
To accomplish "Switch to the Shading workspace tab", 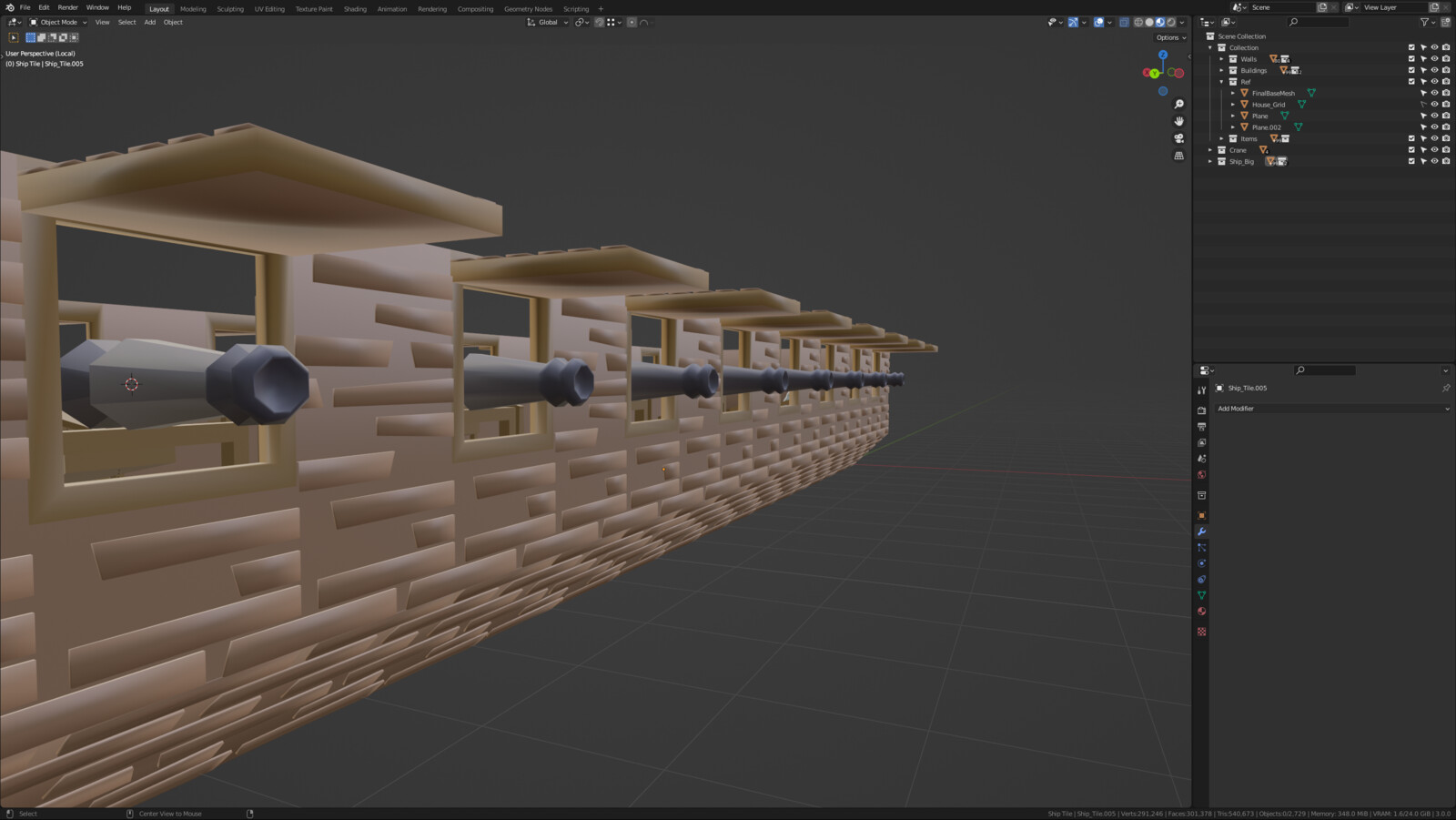I will point(355,9).
